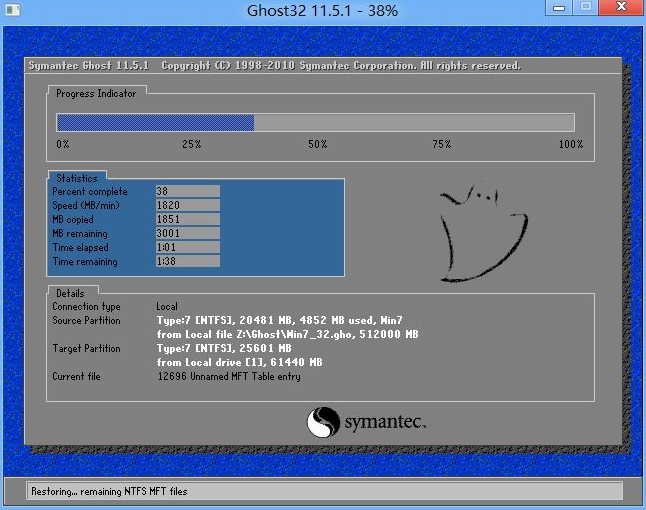
Task: Click the Symantec circular logo icon
Action: [x=324, y=421]
